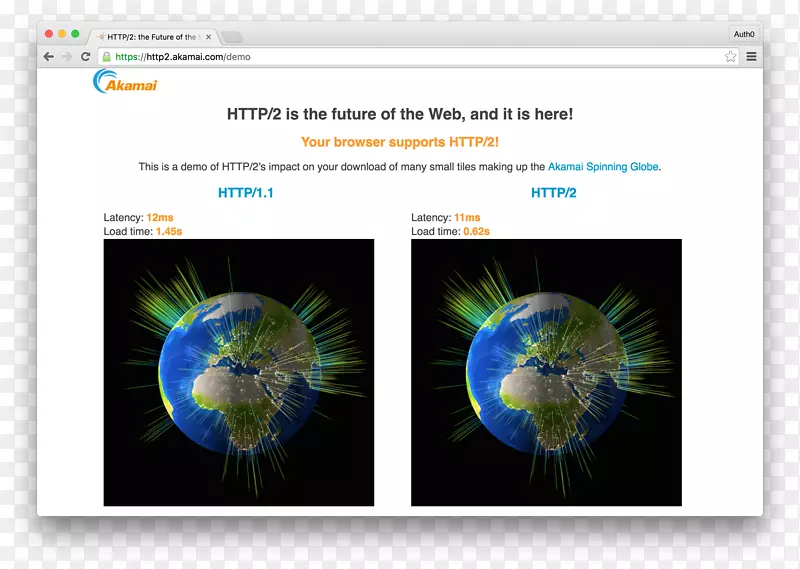Viewport: 800px width, 569px height.
Task: Select the HTTP/2: the Future tab
Action: 154,37
